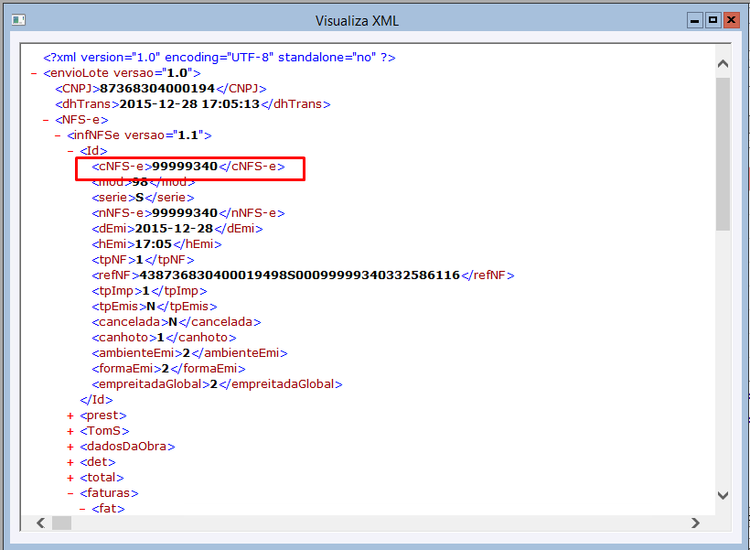Expand the TomS node
The height and width of the screenshot is (550, 750).
pyautogui.click(x=70, y=431)
